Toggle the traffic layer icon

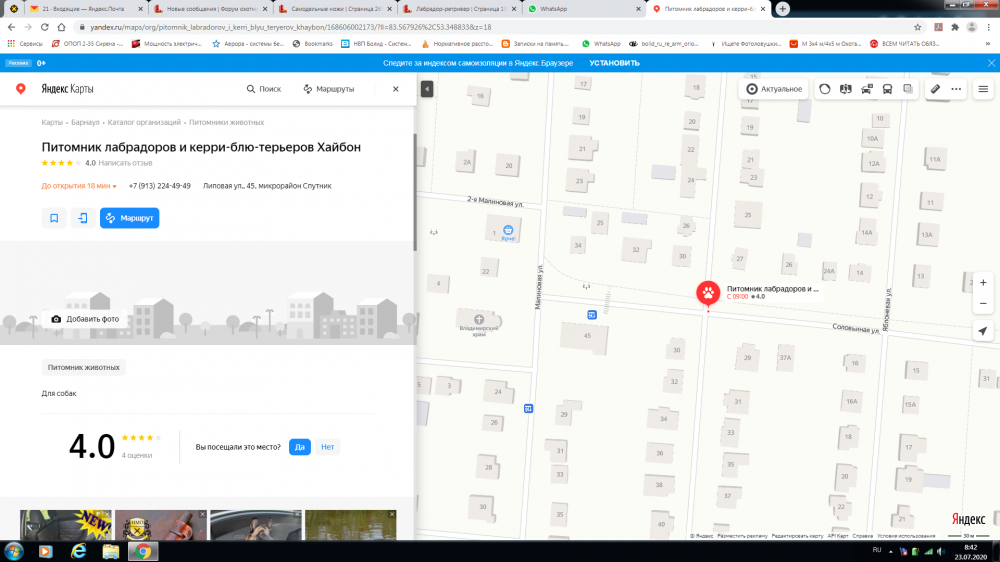825,89
